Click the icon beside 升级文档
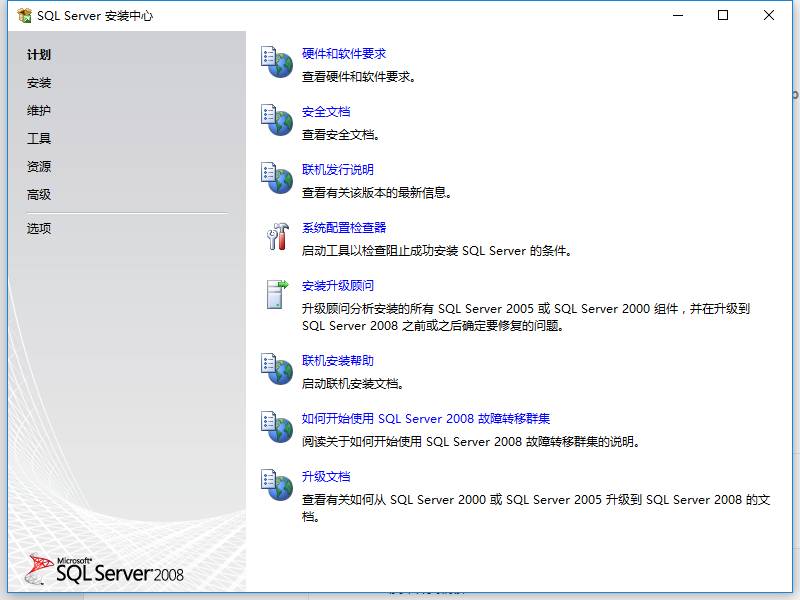The image size is (800, 600). pyautogui.click(x=277, y=485)
